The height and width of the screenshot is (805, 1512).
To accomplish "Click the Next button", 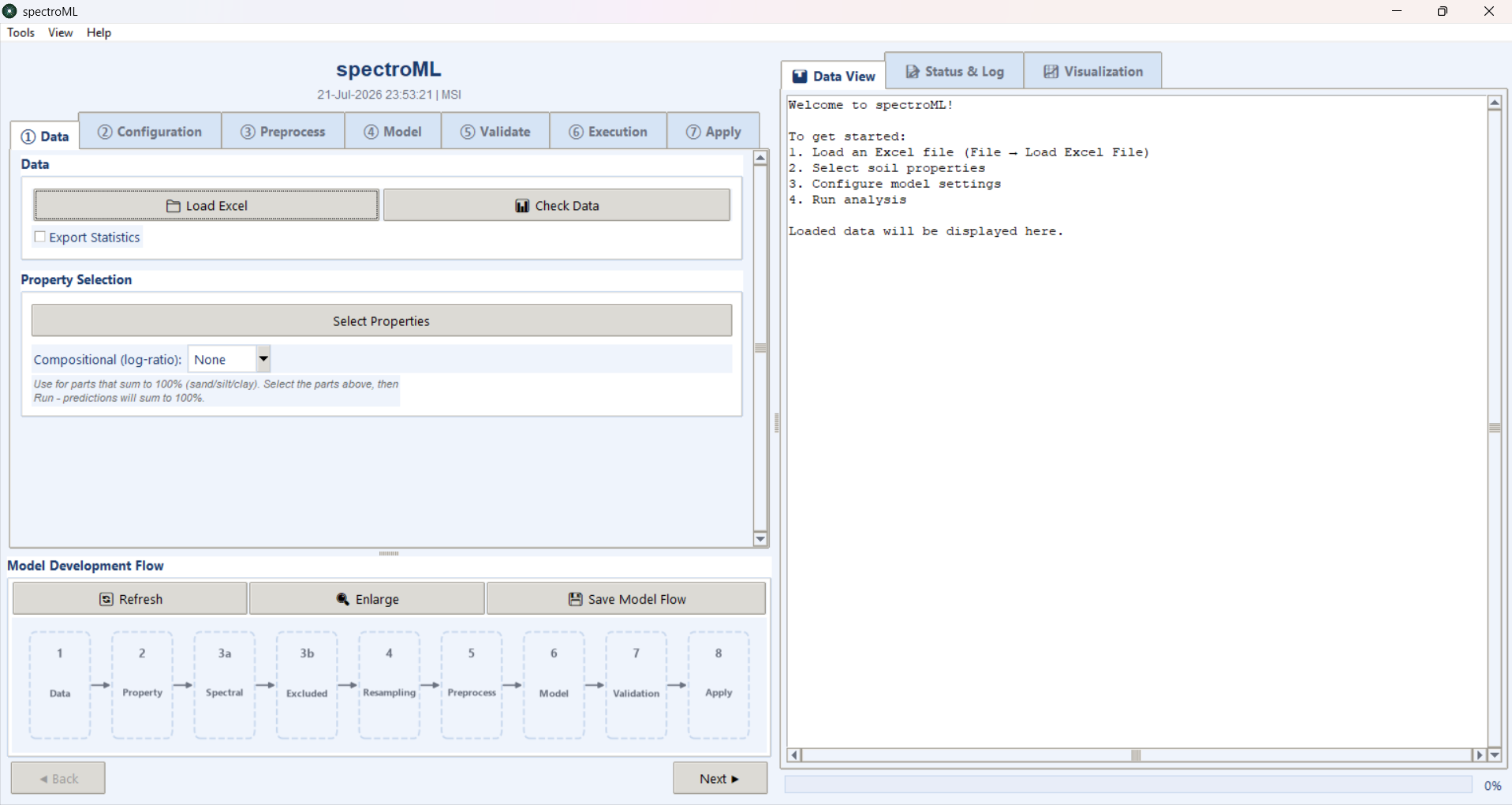I will coord(720,778).
